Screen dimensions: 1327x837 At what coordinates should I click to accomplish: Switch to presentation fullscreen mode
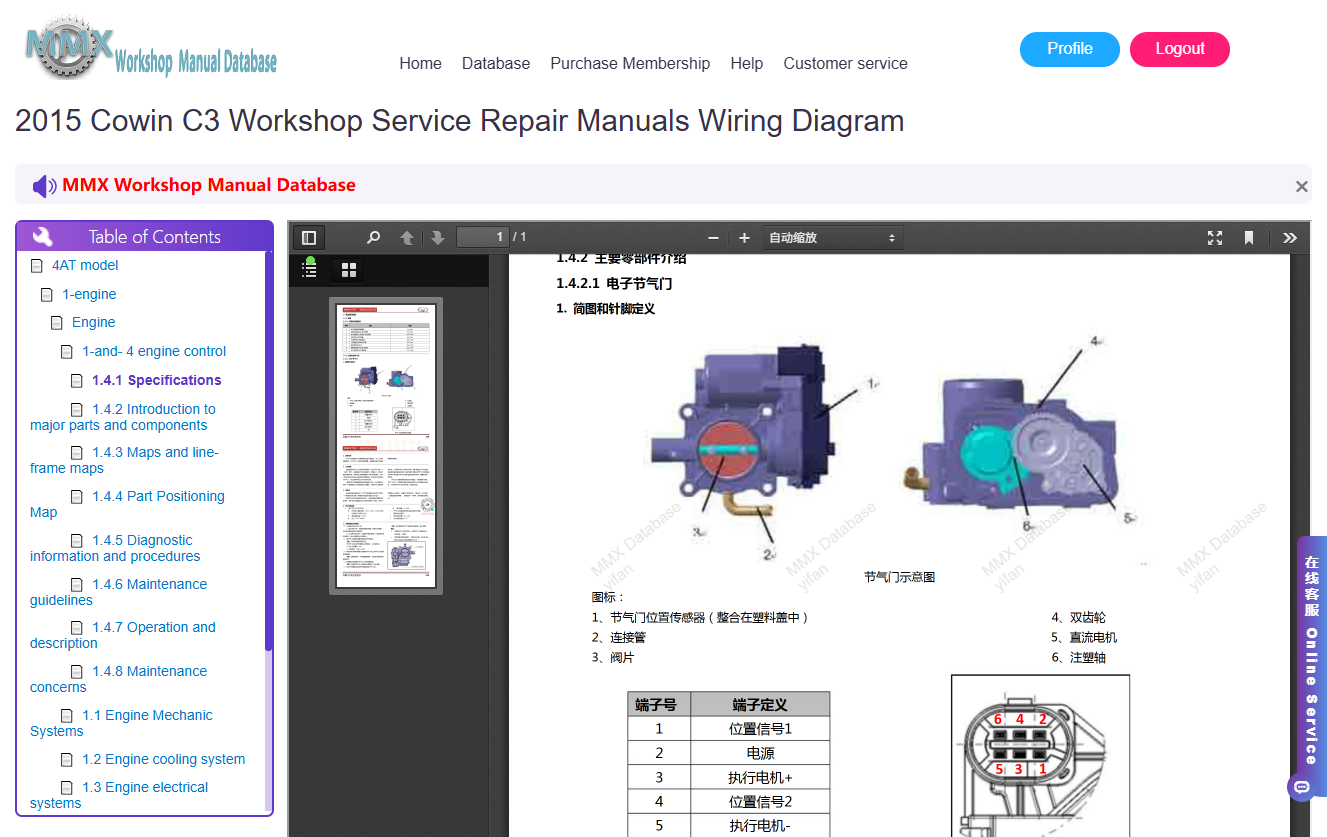point(1215,238)
